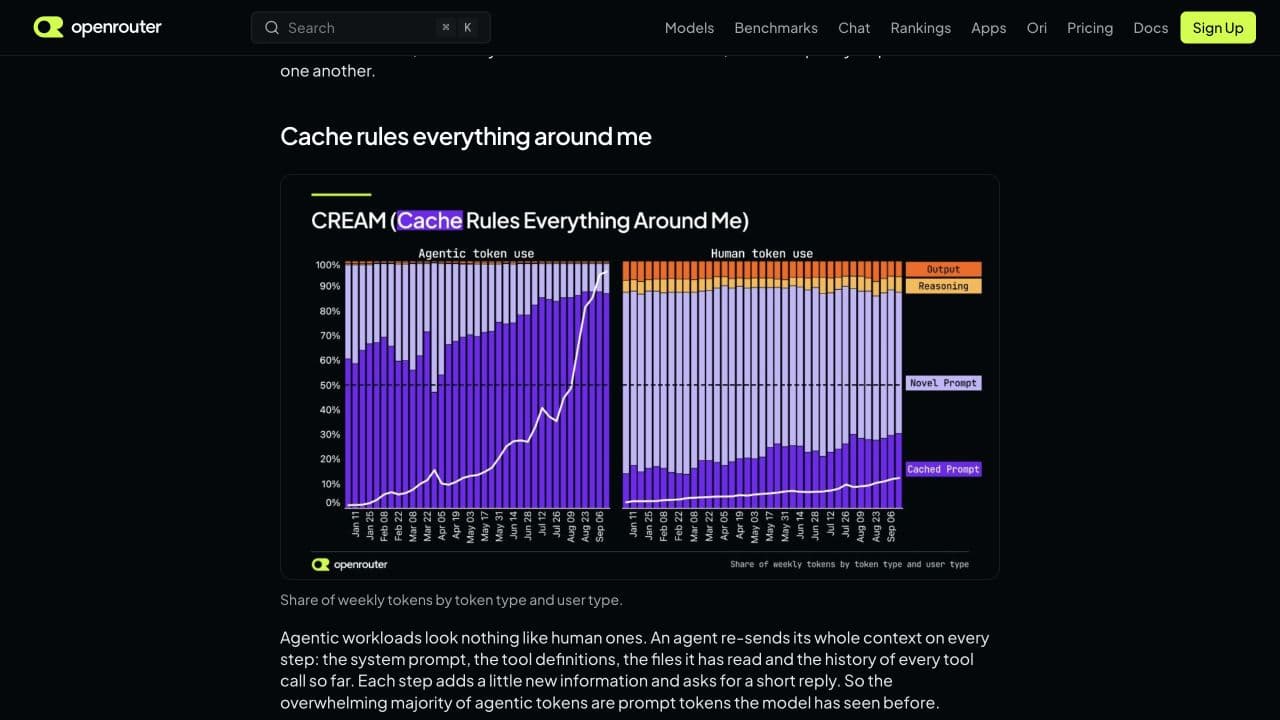The height and width of the screenshot is (720, 1280).
Task: Click the OpenRouter logo icon in the header
Action: pyautogui.click(x=48, y=27)
